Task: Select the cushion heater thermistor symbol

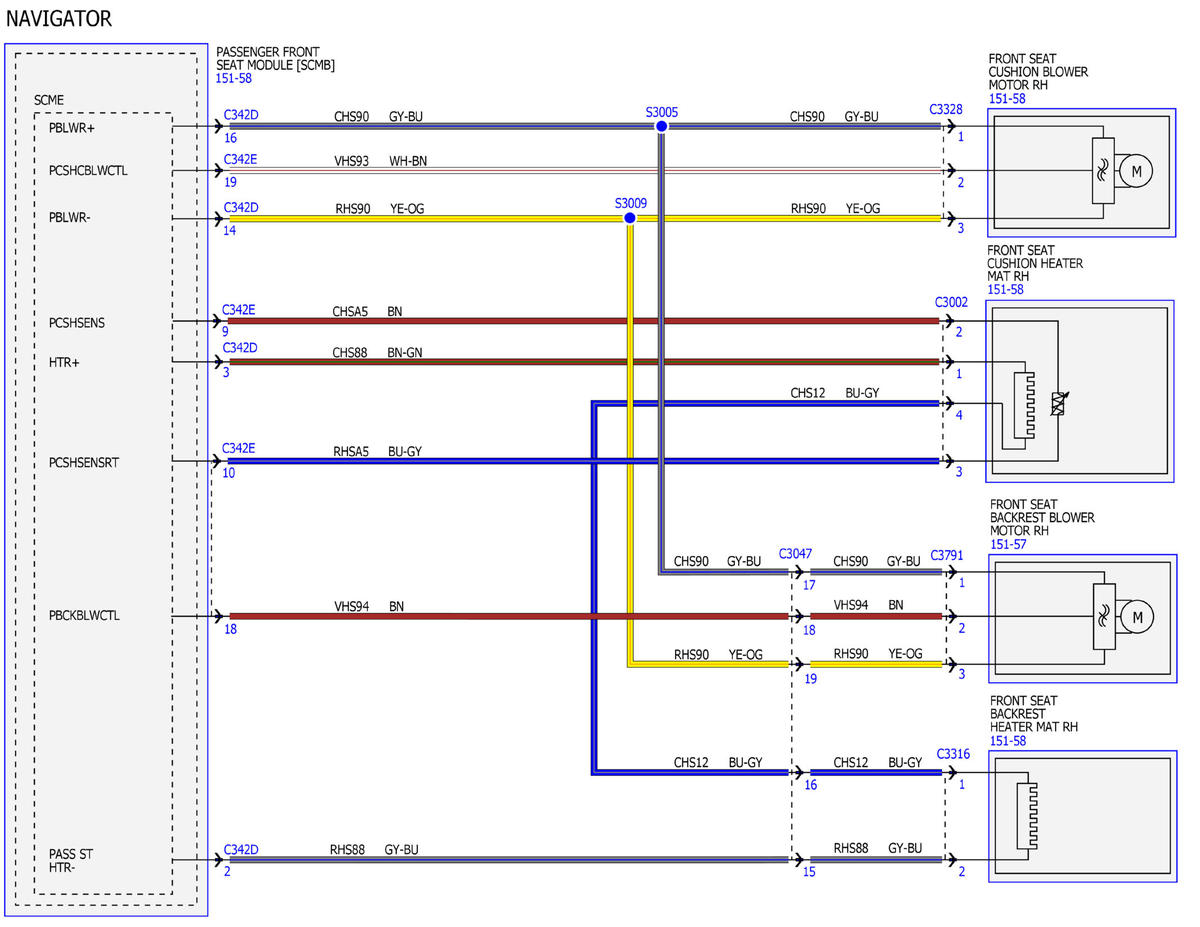Action: tap(1059, 403)
